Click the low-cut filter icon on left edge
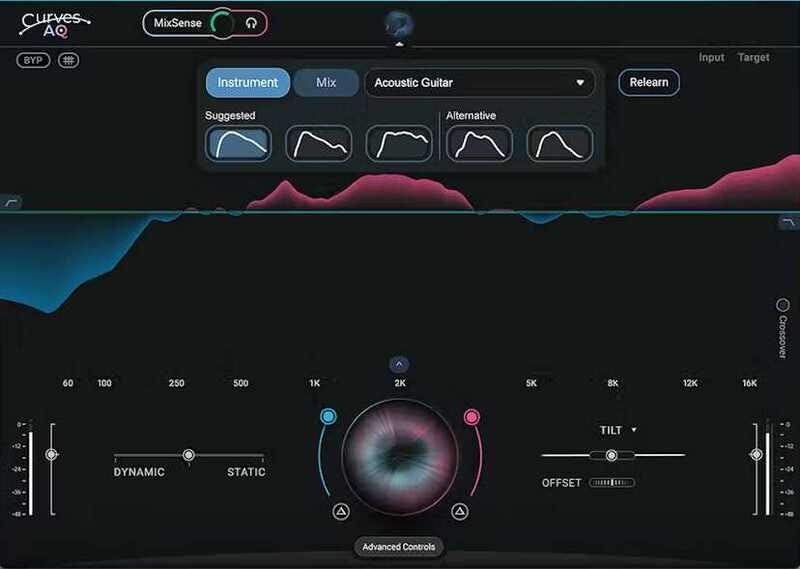800x569 pixels. [12, 201]
